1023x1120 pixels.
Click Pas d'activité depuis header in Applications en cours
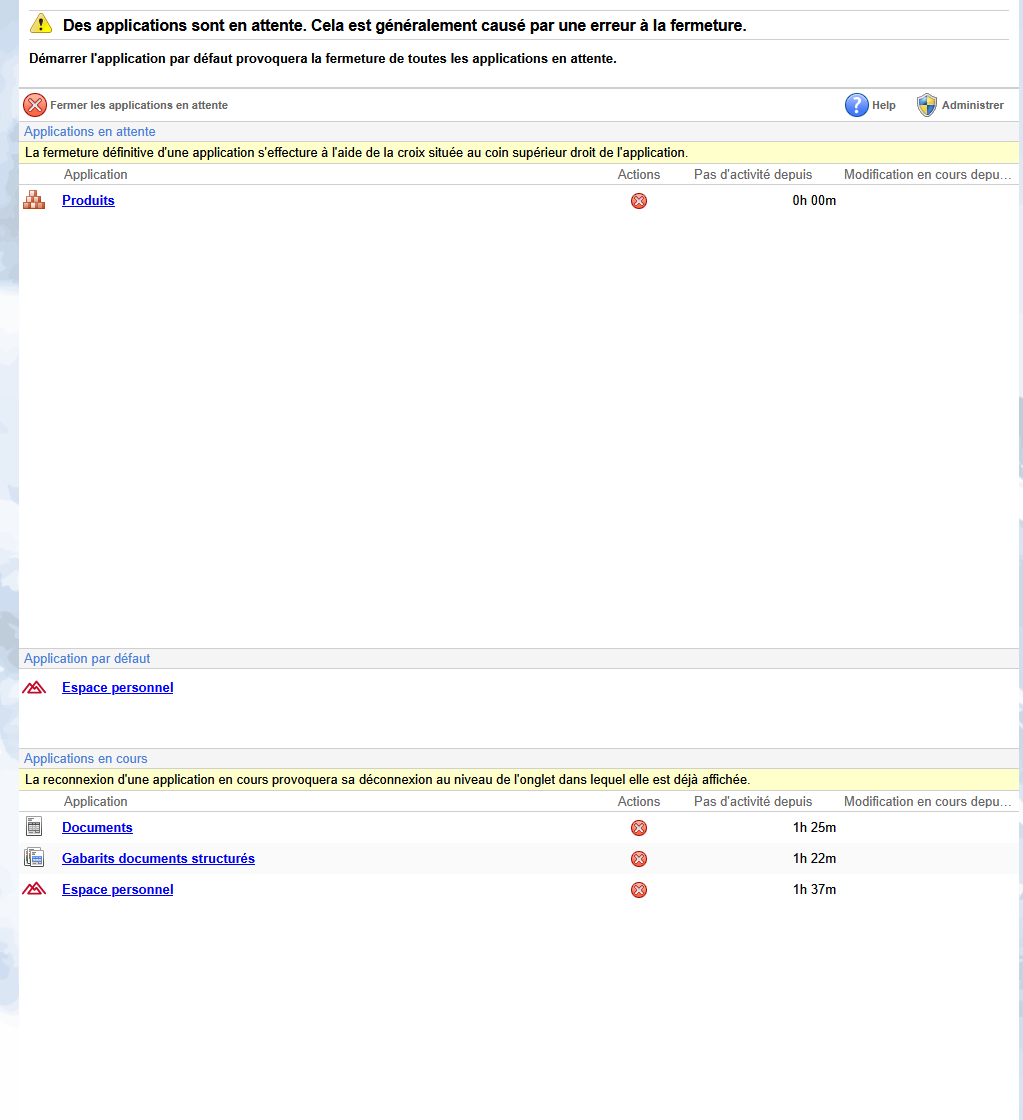click(753, 801)
